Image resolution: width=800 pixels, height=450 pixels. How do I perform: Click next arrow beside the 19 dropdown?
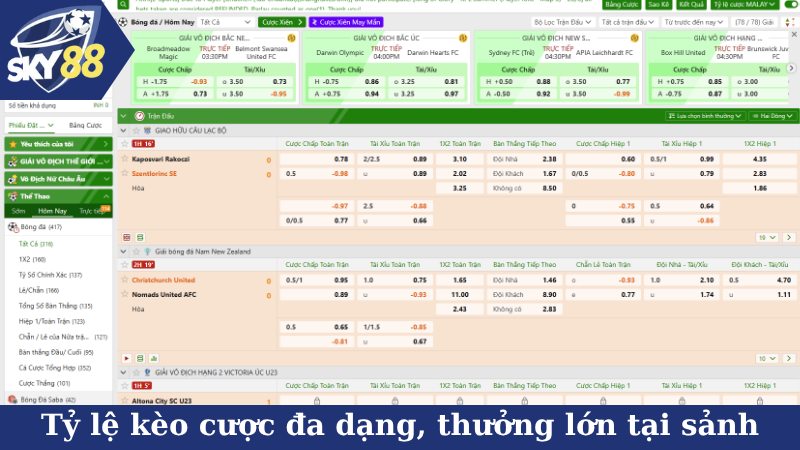[x=789, y=237]
